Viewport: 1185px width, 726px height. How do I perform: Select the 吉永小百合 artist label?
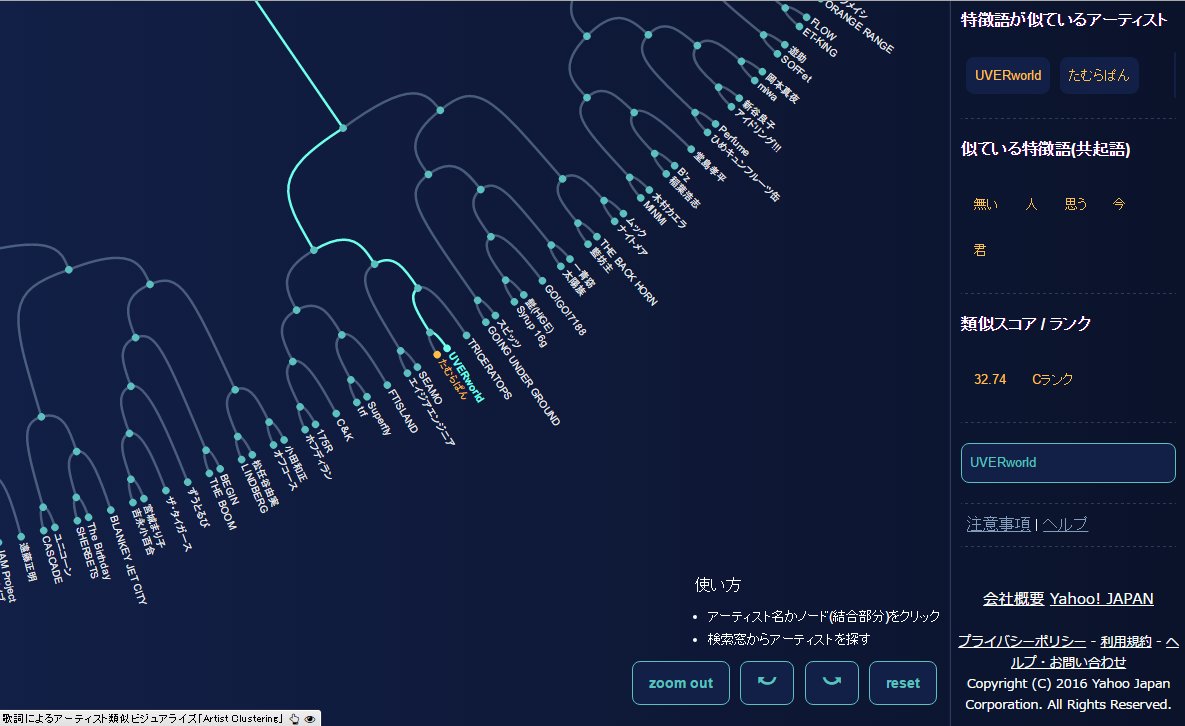coord(142,530)
